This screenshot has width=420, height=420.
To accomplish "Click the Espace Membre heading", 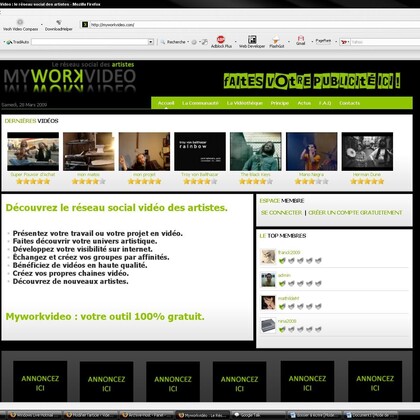I will [282, 201].
